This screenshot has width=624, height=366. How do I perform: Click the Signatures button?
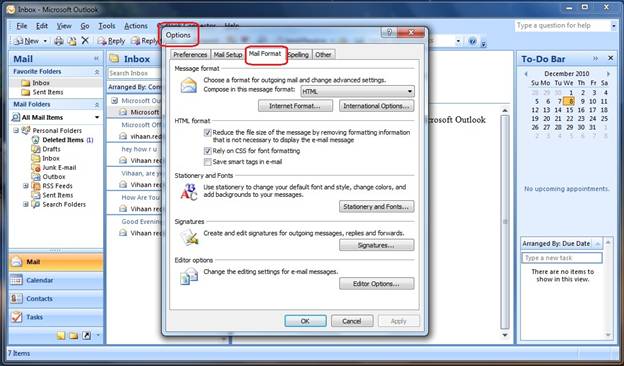point(376,245)
